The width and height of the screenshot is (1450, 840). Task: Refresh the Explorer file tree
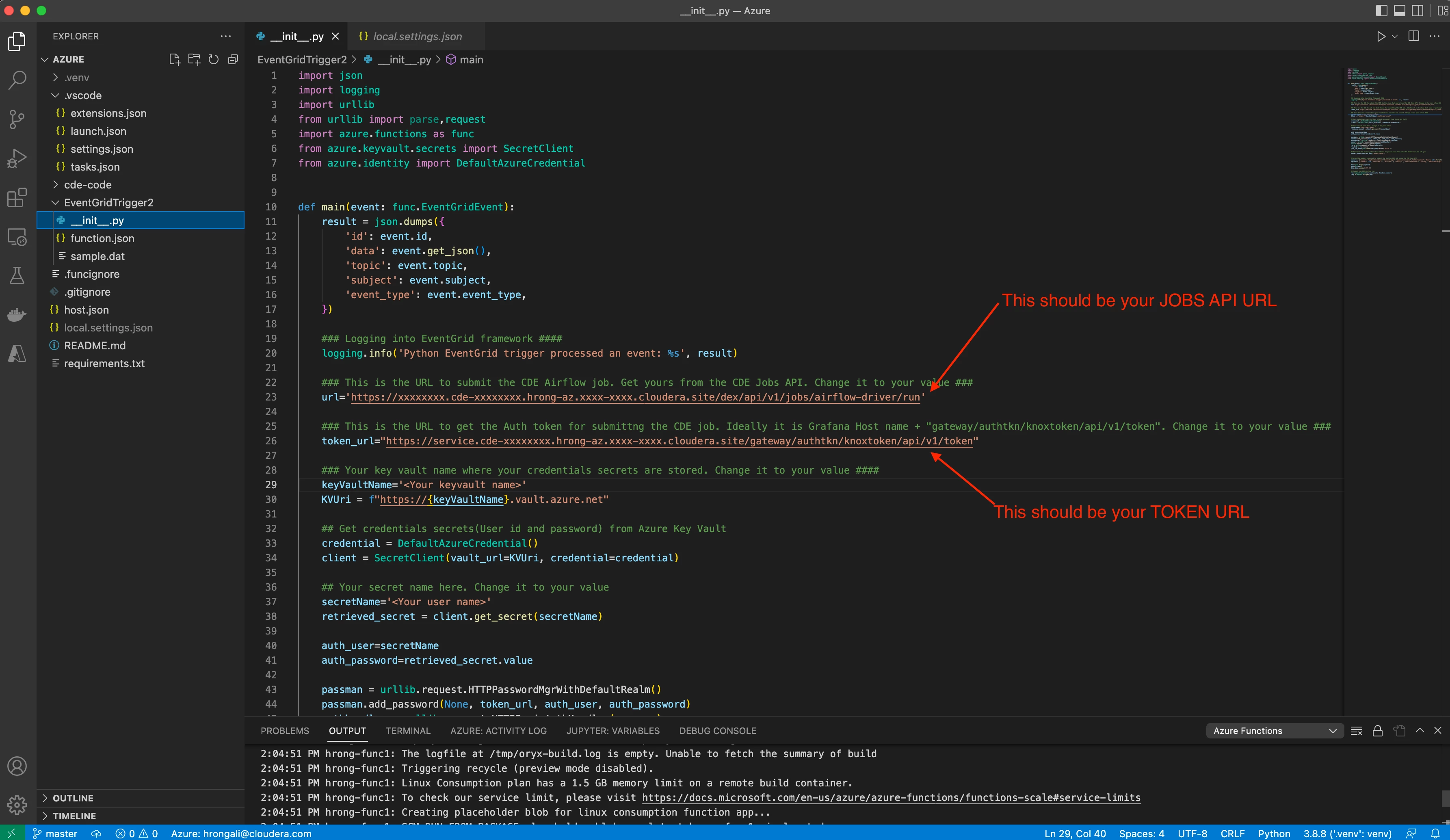(x=214, y=59)
